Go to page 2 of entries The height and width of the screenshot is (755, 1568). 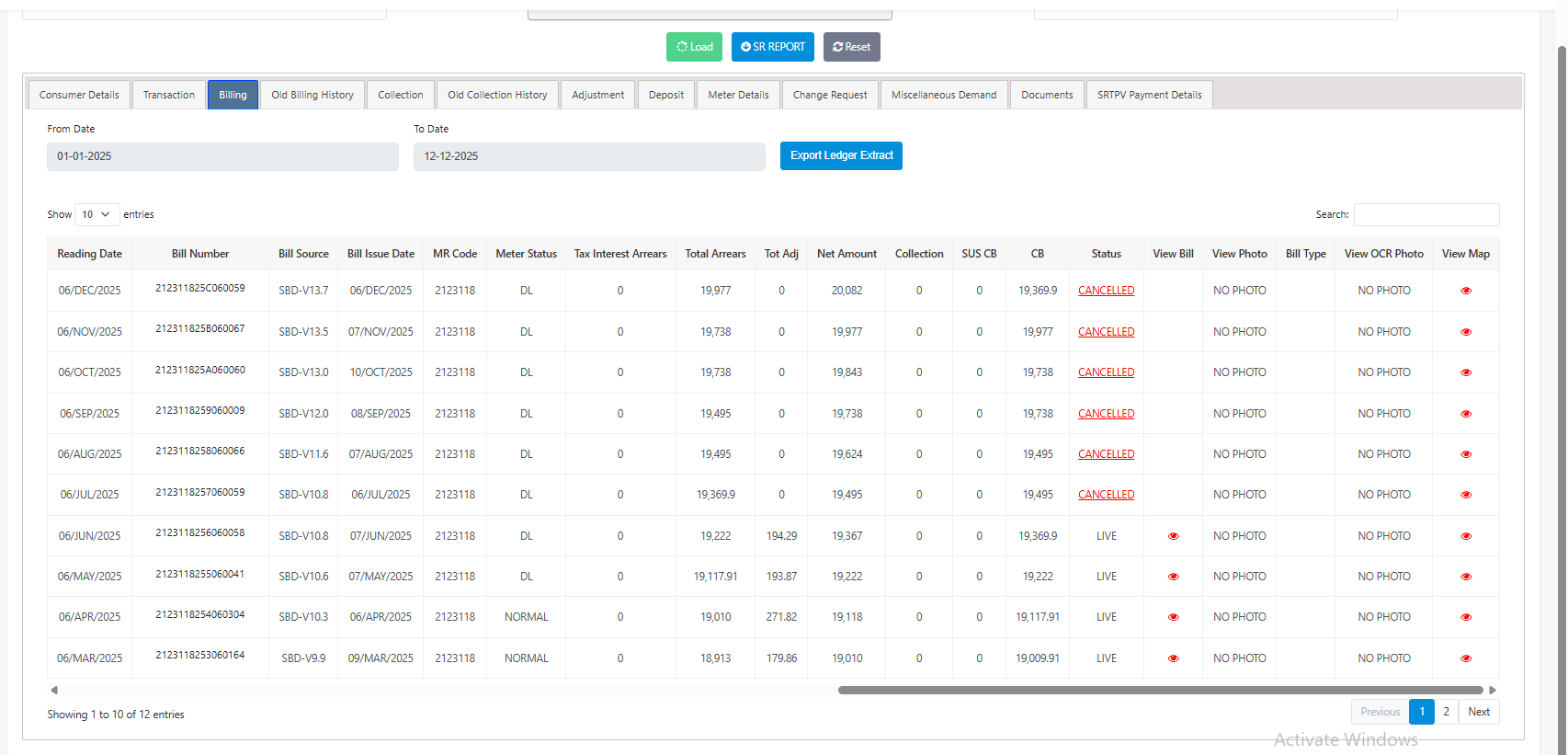pyautogui.click(x=1446, y=712)
